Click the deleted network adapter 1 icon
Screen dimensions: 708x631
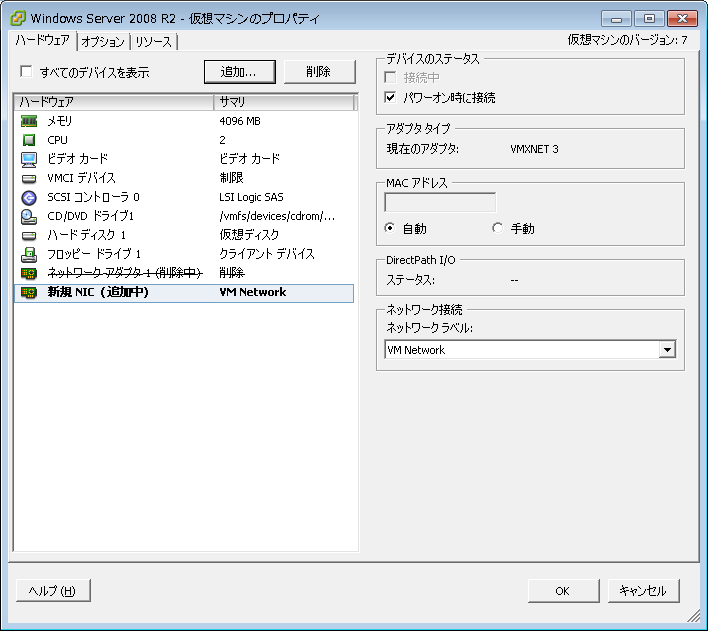click(x=29, y=273)
